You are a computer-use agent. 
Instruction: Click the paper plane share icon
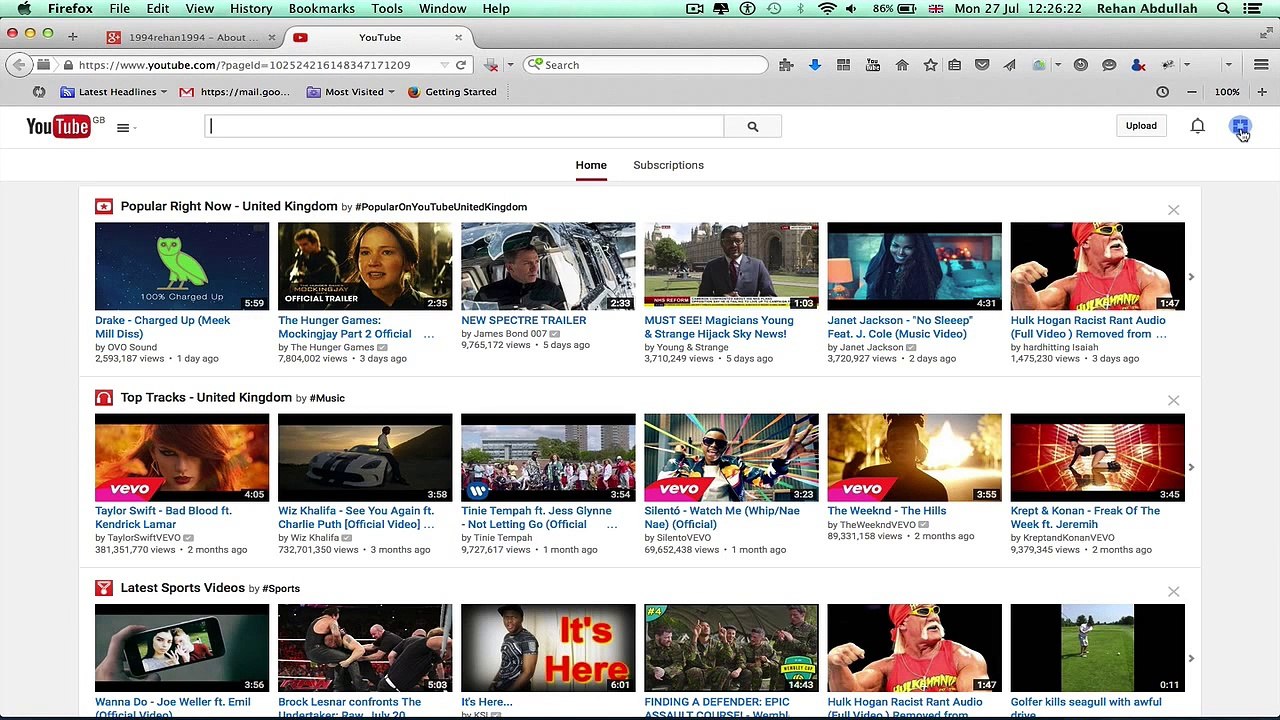click(x=1010, y=65)
